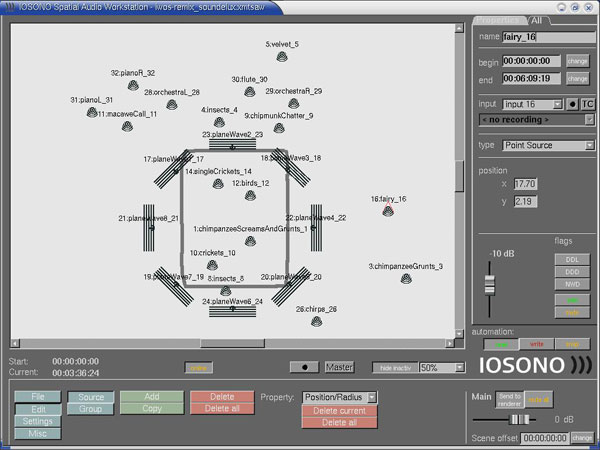
Task: Select the insects_4 source icon
Action: point(219,122)
